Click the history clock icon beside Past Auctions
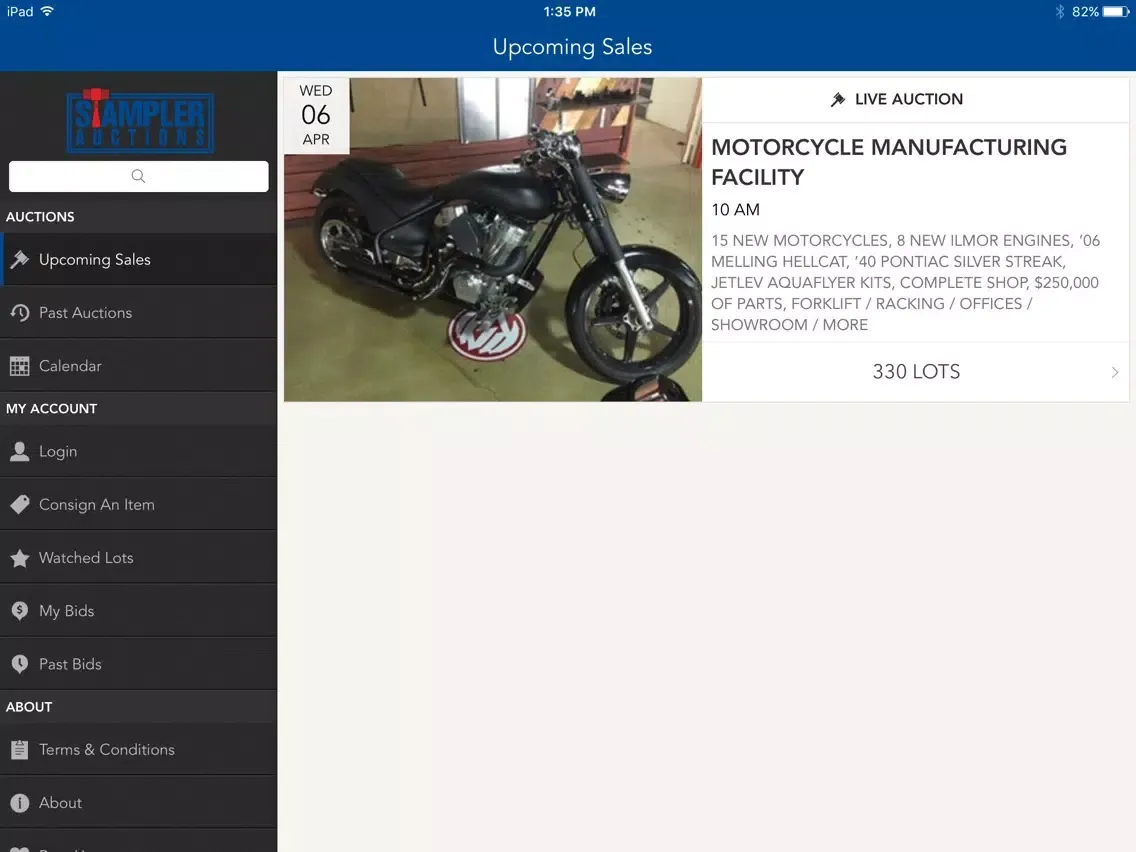This screenshot has width=1136, height=852. click(20, 313)
